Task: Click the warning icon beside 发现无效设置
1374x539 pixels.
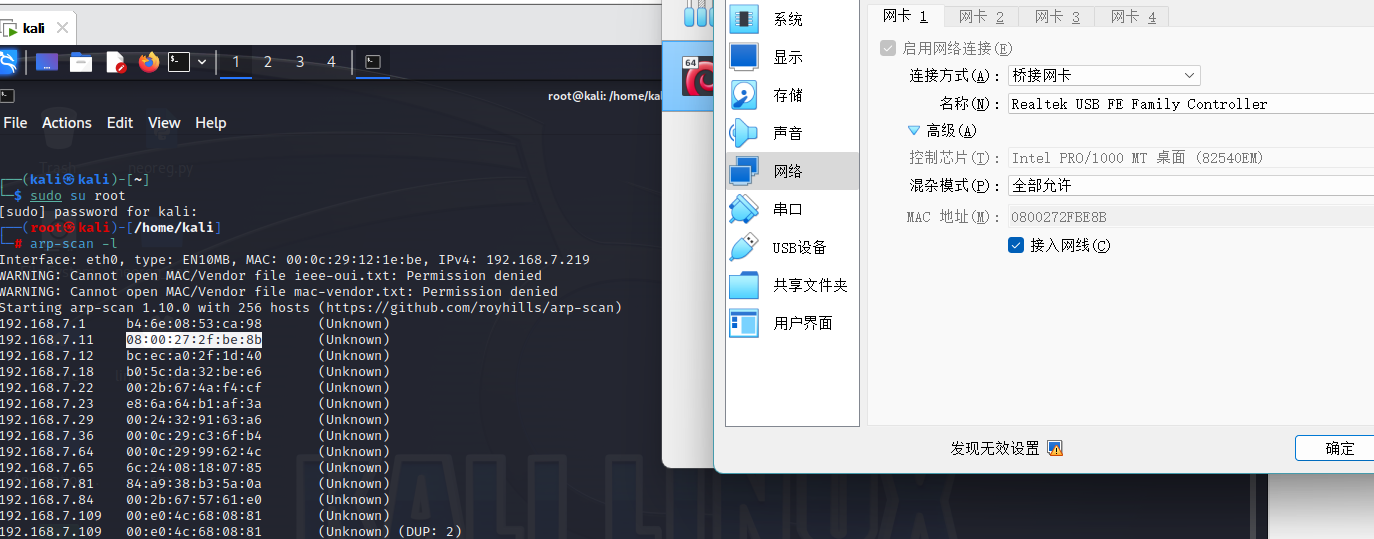Action: (x=1055, y=448)
